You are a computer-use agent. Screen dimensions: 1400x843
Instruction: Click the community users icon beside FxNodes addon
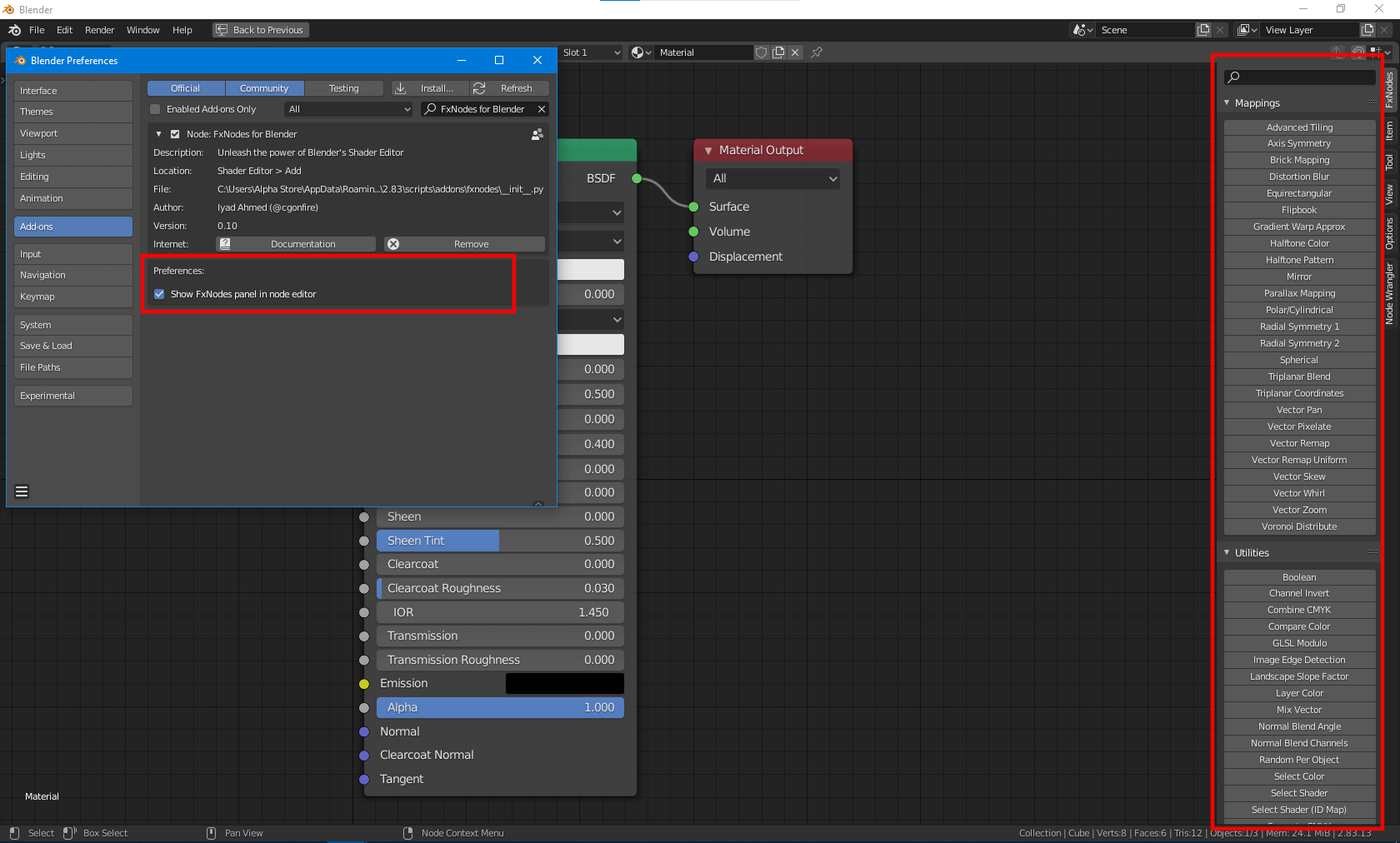[538, 133]
